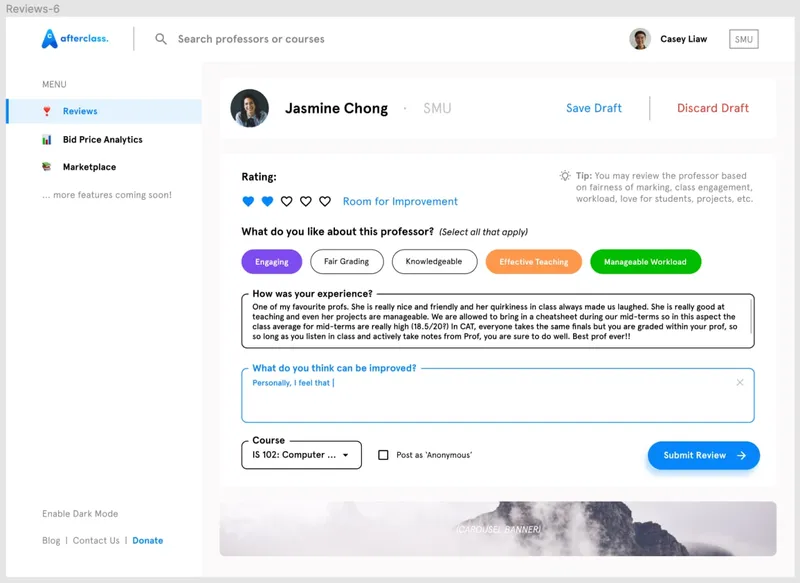Click the Save Draft link
Screen dimensions: 800x583
594,108
